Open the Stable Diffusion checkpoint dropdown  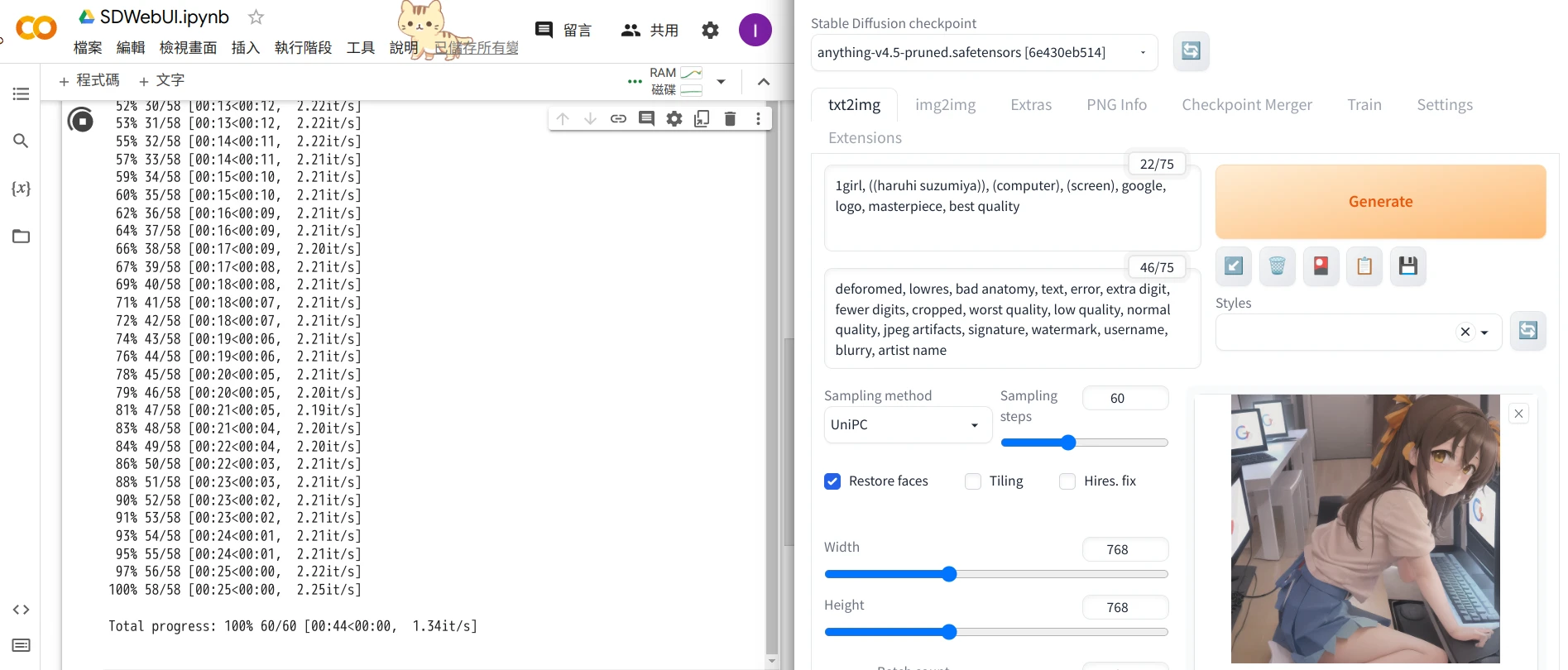click(x=983, y=53)
